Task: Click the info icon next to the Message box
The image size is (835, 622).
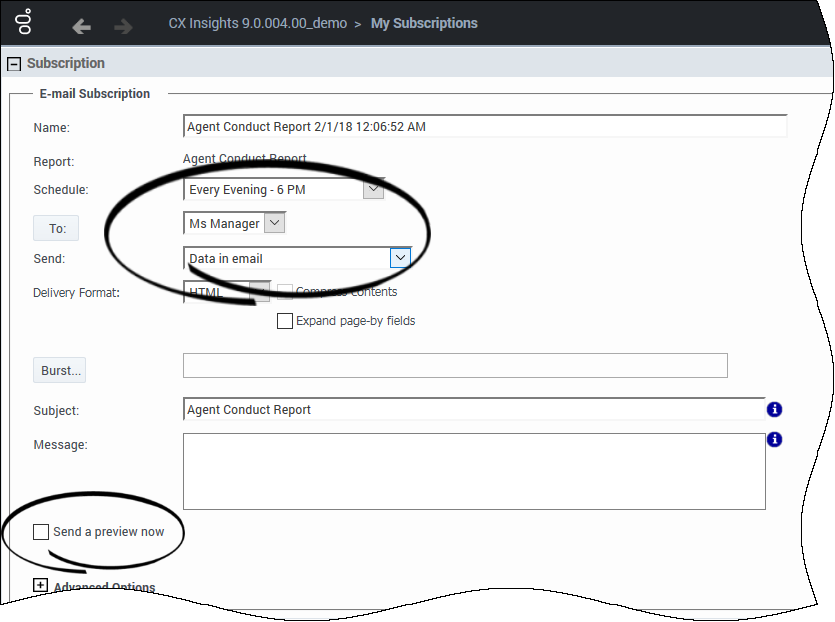Action: (775, 439)
